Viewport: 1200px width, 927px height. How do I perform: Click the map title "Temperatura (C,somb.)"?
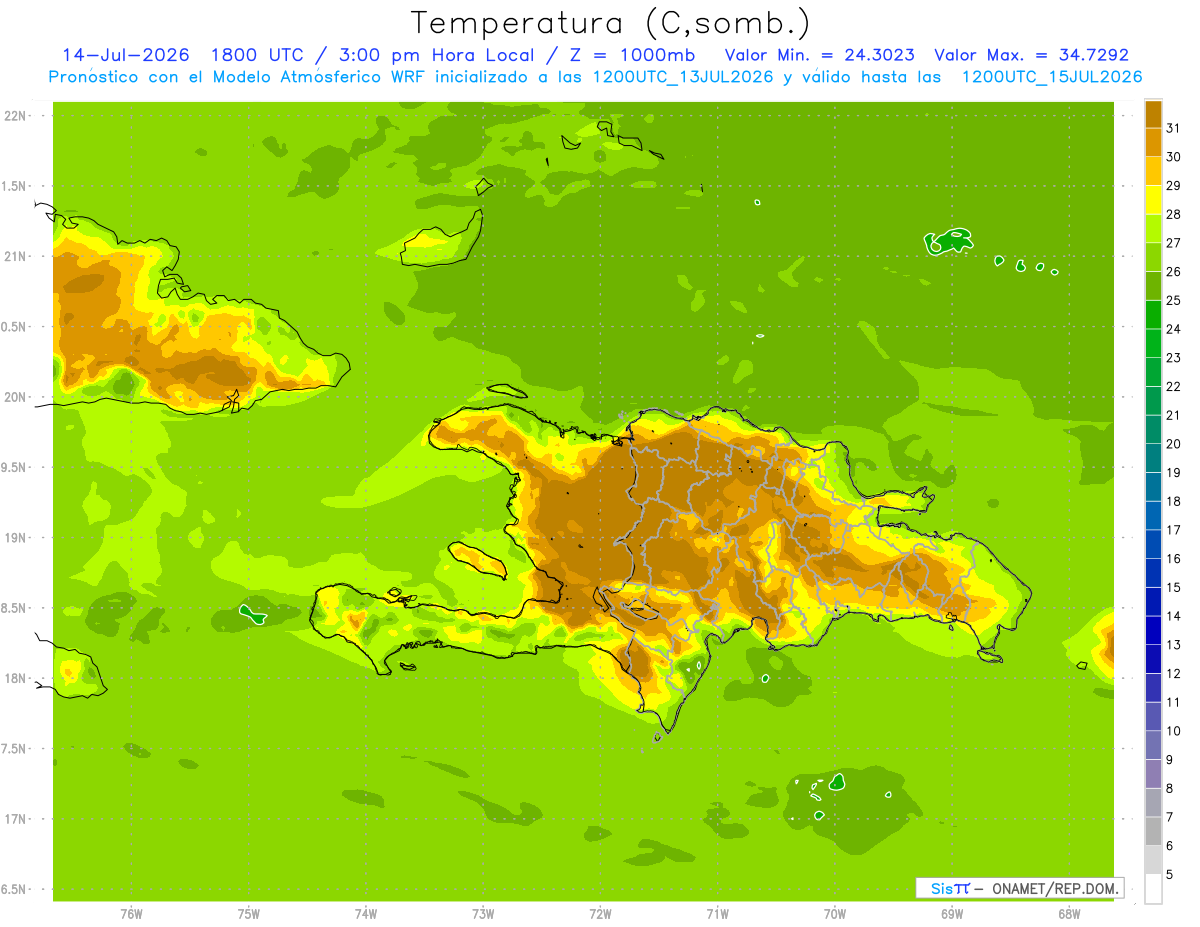pyautogui.click(x=612, y=23)
